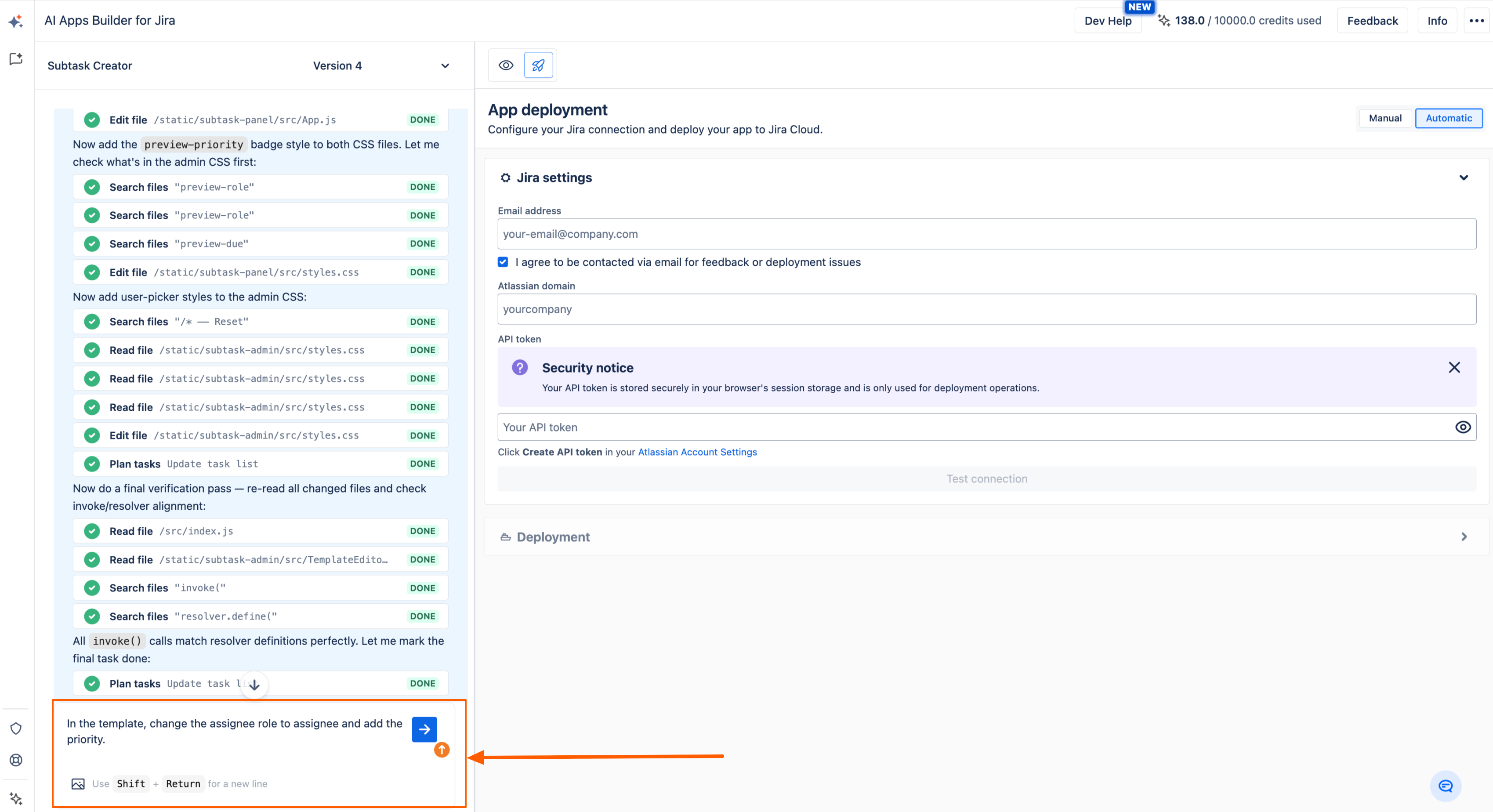1493x812 pixels.
Task: Click the Subtask Creator project name
Action: (x=90, y=65)
